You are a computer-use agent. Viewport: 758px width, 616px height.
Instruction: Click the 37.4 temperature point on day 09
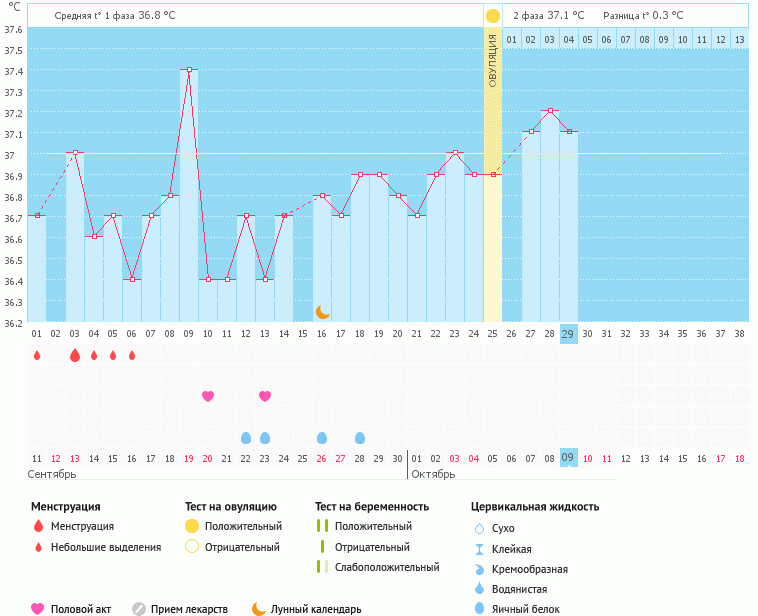189,70
